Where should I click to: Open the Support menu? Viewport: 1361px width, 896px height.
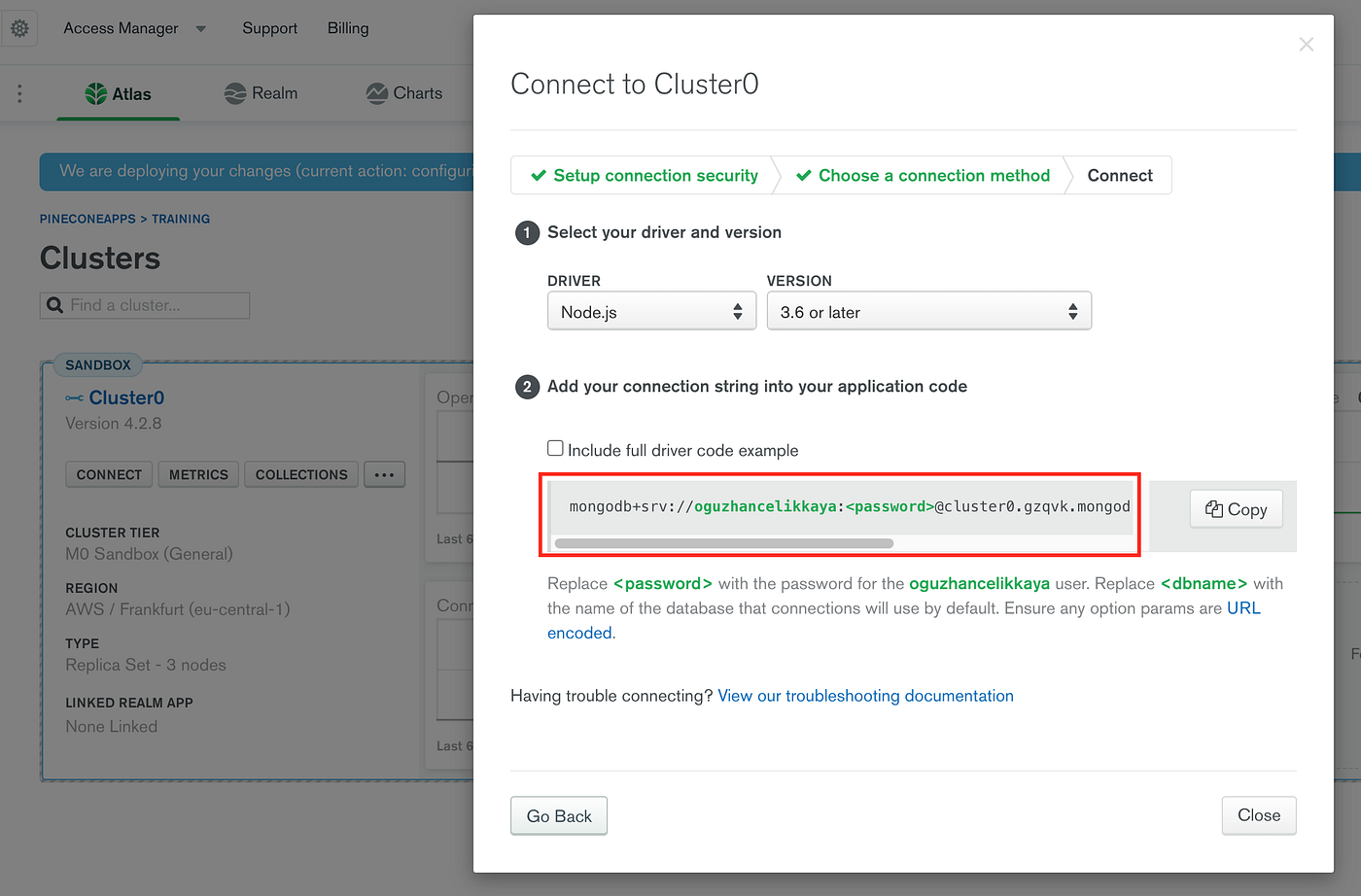269,27
